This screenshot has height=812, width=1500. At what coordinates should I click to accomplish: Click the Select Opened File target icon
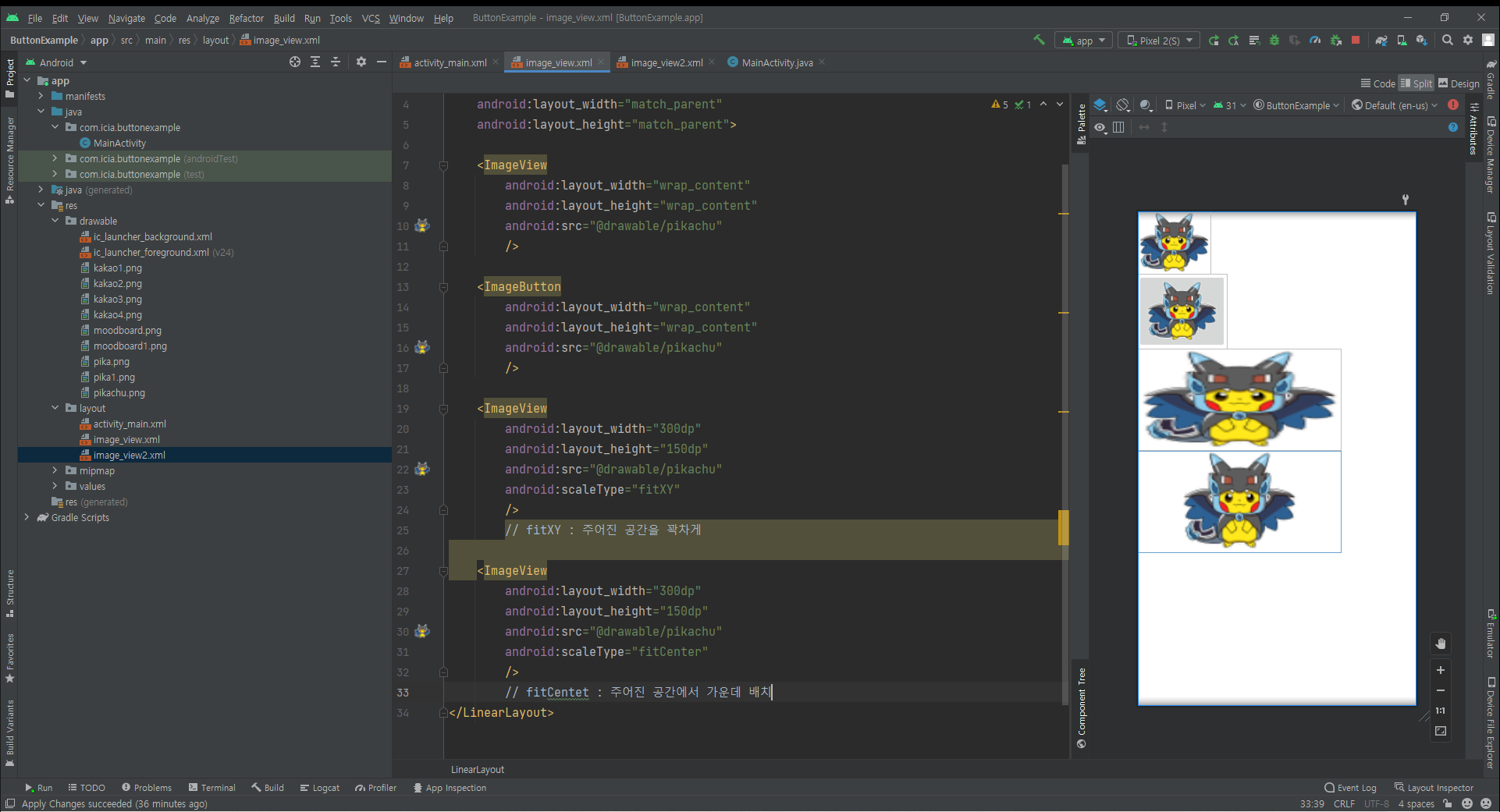click(x=295, y=62)
